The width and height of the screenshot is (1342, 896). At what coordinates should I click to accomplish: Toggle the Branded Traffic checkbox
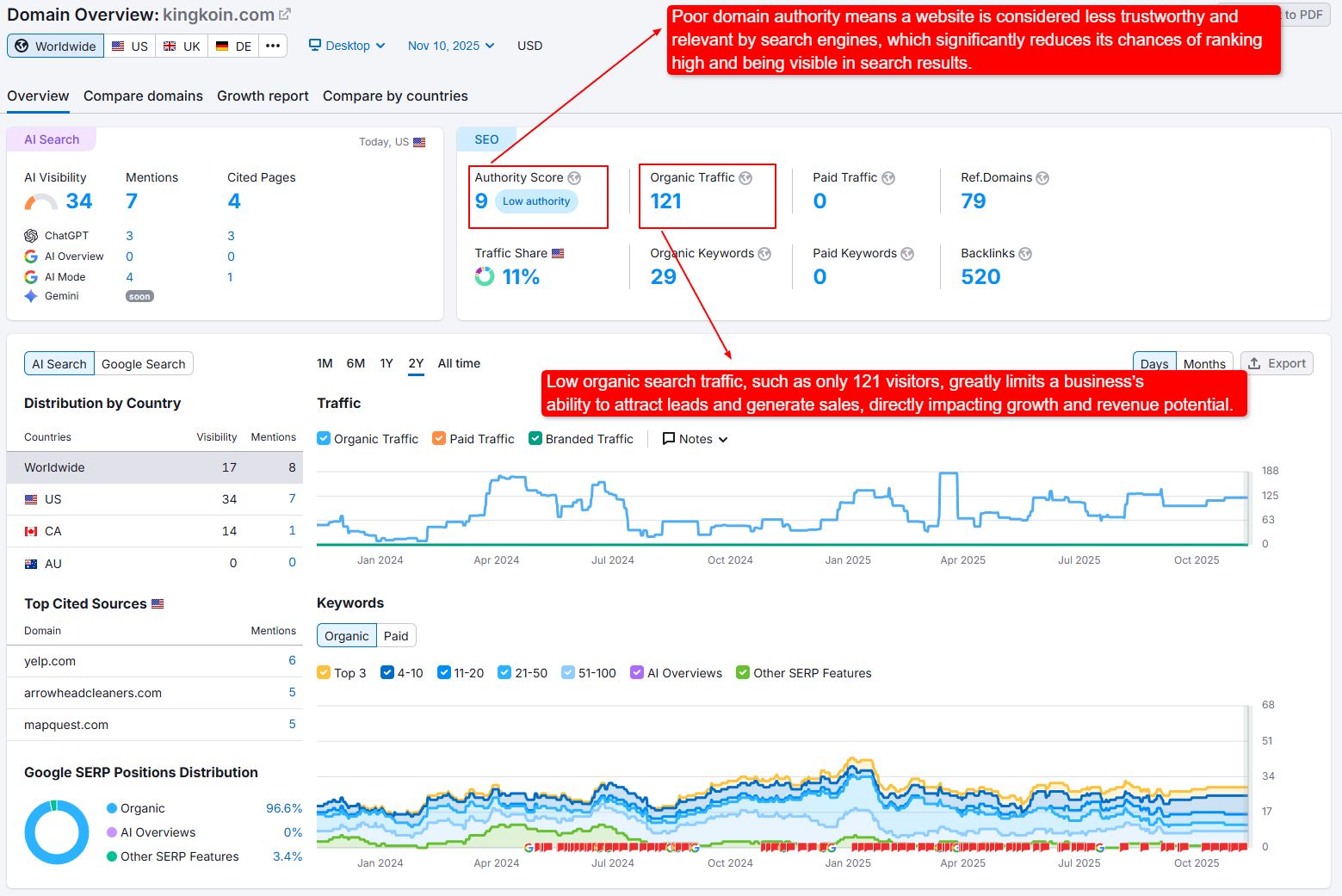pos(535,439)
